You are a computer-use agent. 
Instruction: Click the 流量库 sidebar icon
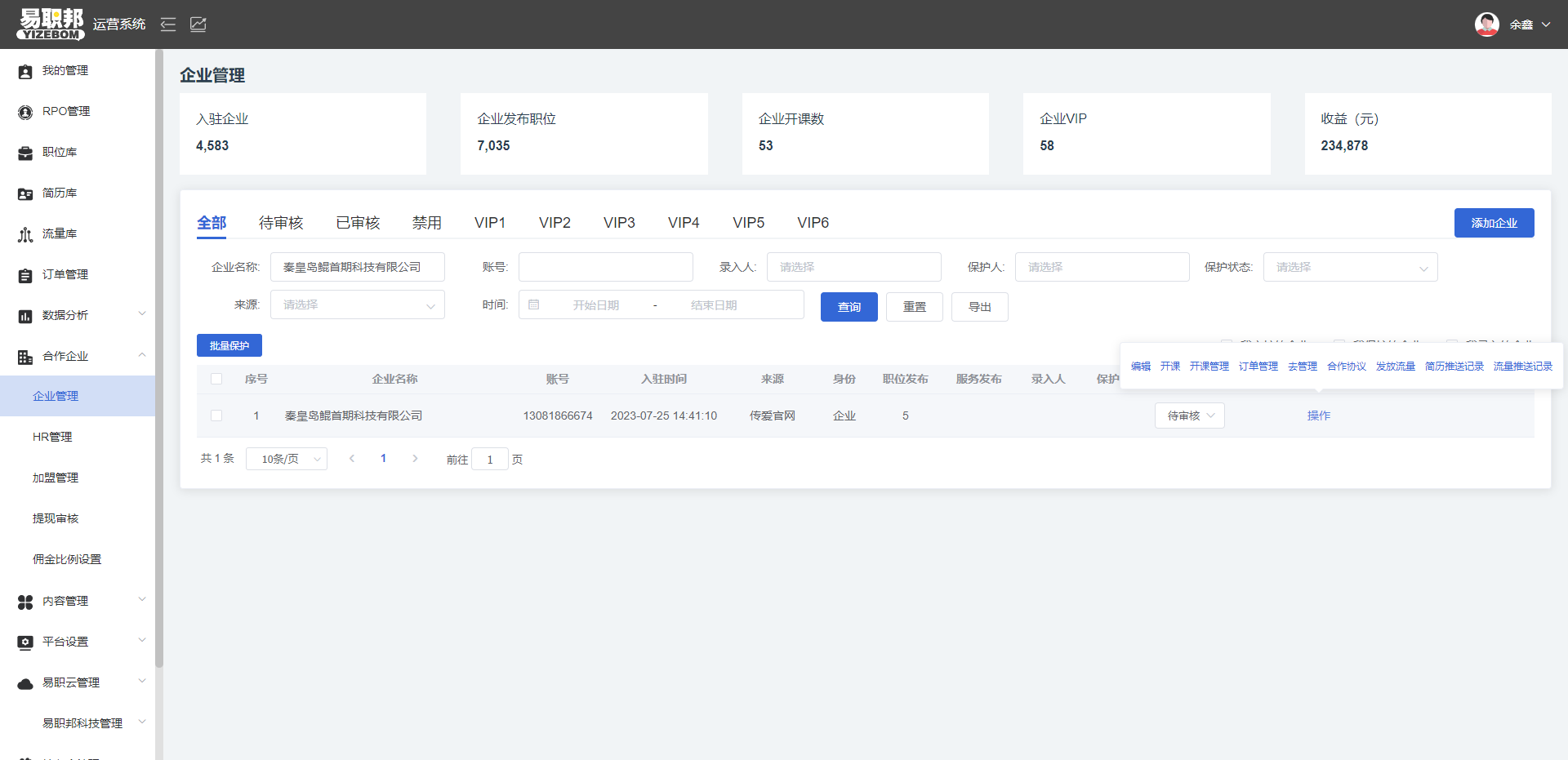pos(25,234)
